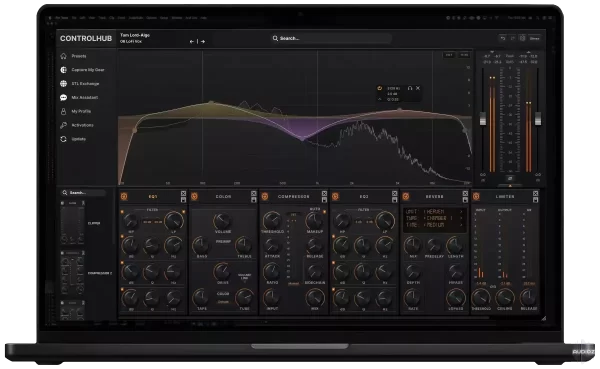This screenshot has width=600, height=369.
Task: Open EQ1 HP filter slope selector
Action: 147,222
